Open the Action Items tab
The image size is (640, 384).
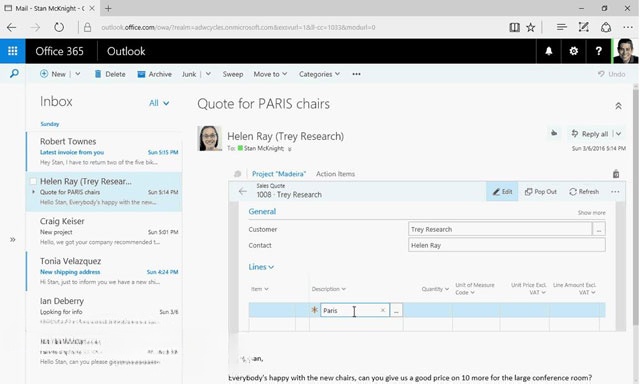[x=335, y=174]
